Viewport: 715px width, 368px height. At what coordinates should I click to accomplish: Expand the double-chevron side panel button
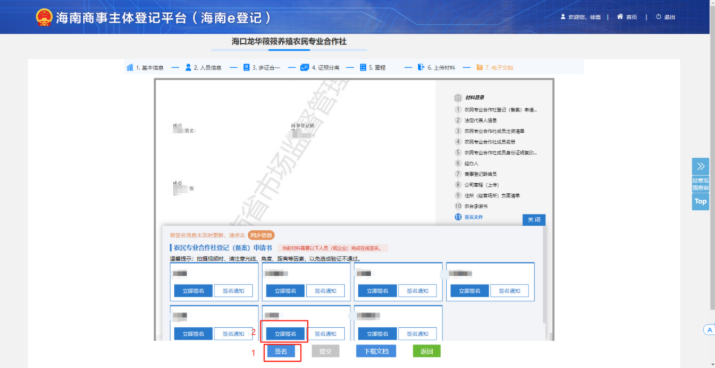pos(700,166)
